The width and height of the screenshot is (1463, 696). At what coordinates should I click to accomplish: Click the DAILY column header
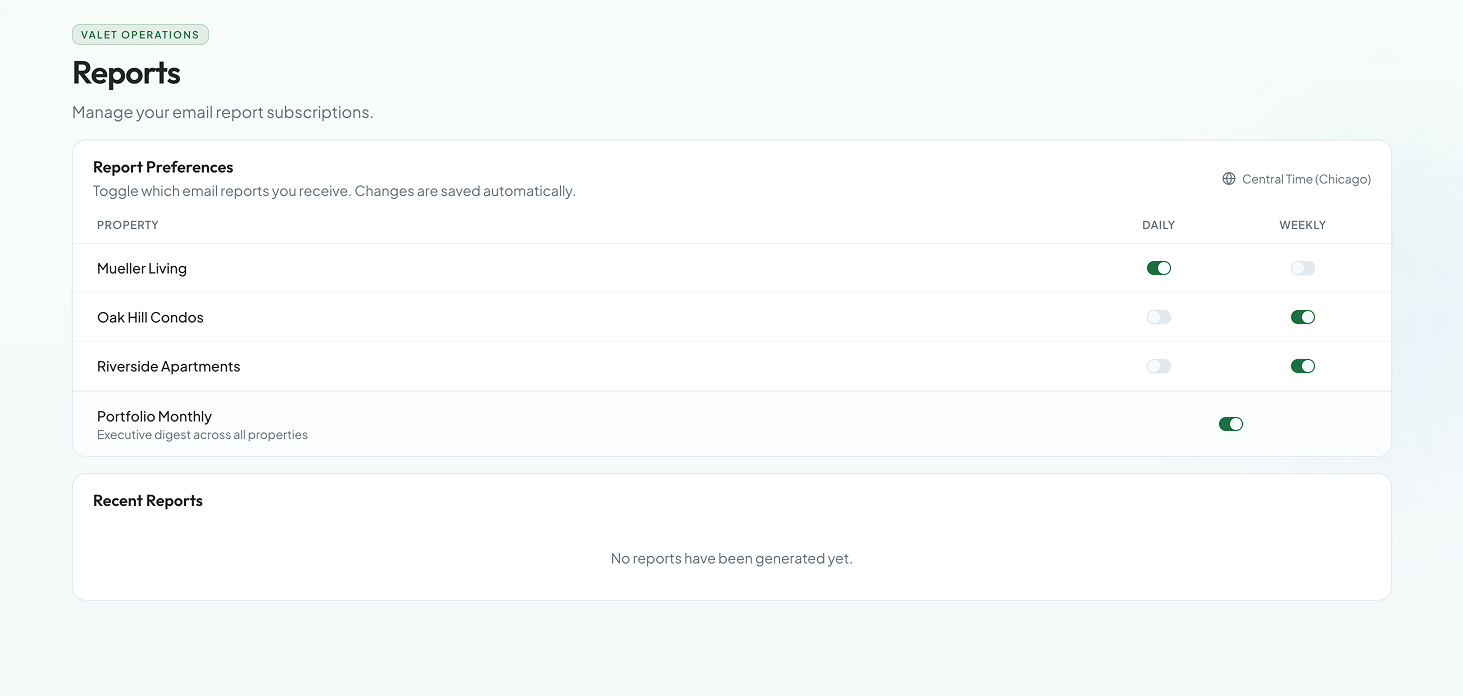tap(1158, 225)
